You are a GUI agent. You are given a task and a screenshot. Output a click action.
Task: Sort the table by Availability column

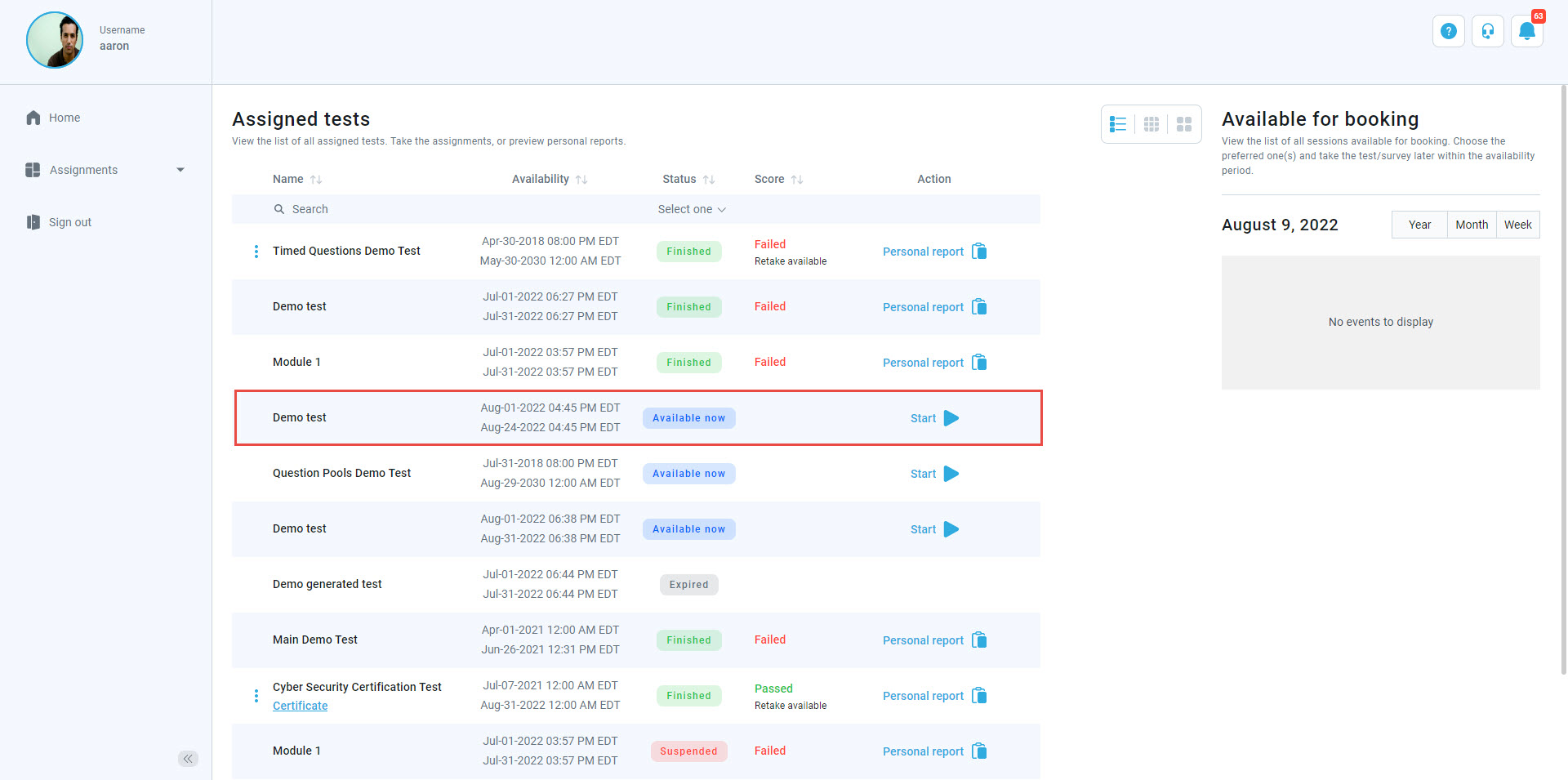coord(581,180)
